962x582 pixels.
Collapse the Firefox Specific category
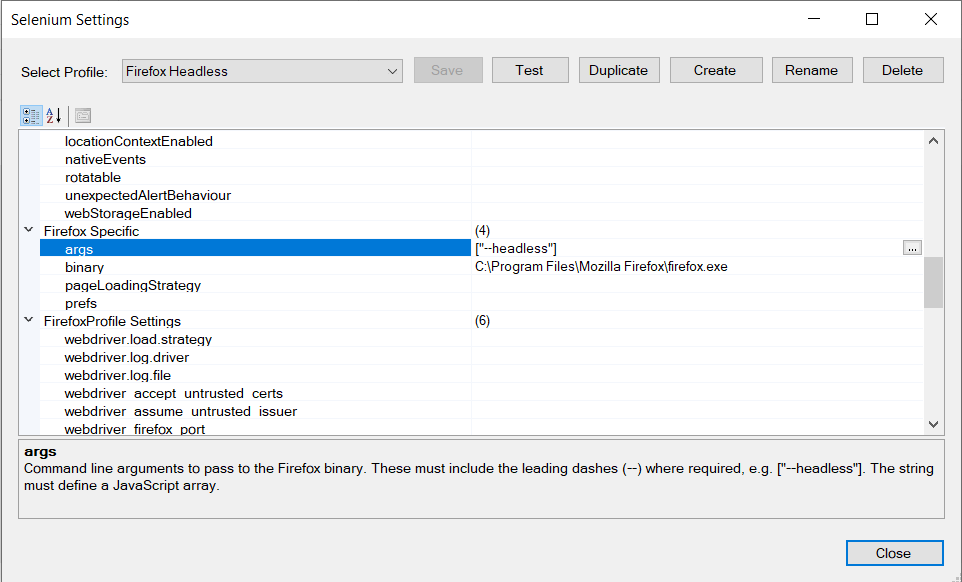[x=28, y=229]
